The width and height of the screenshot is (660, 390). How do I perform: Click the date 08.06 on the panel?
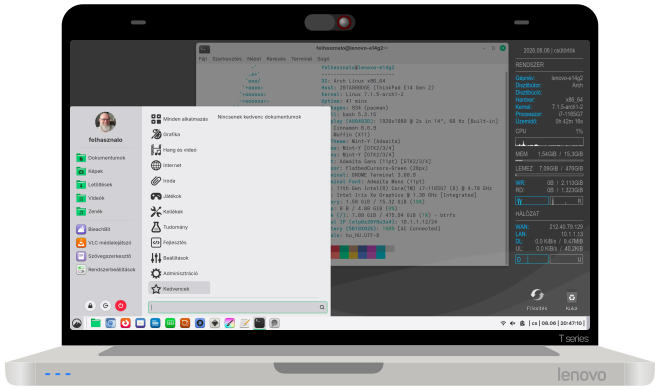pos(548,323)
